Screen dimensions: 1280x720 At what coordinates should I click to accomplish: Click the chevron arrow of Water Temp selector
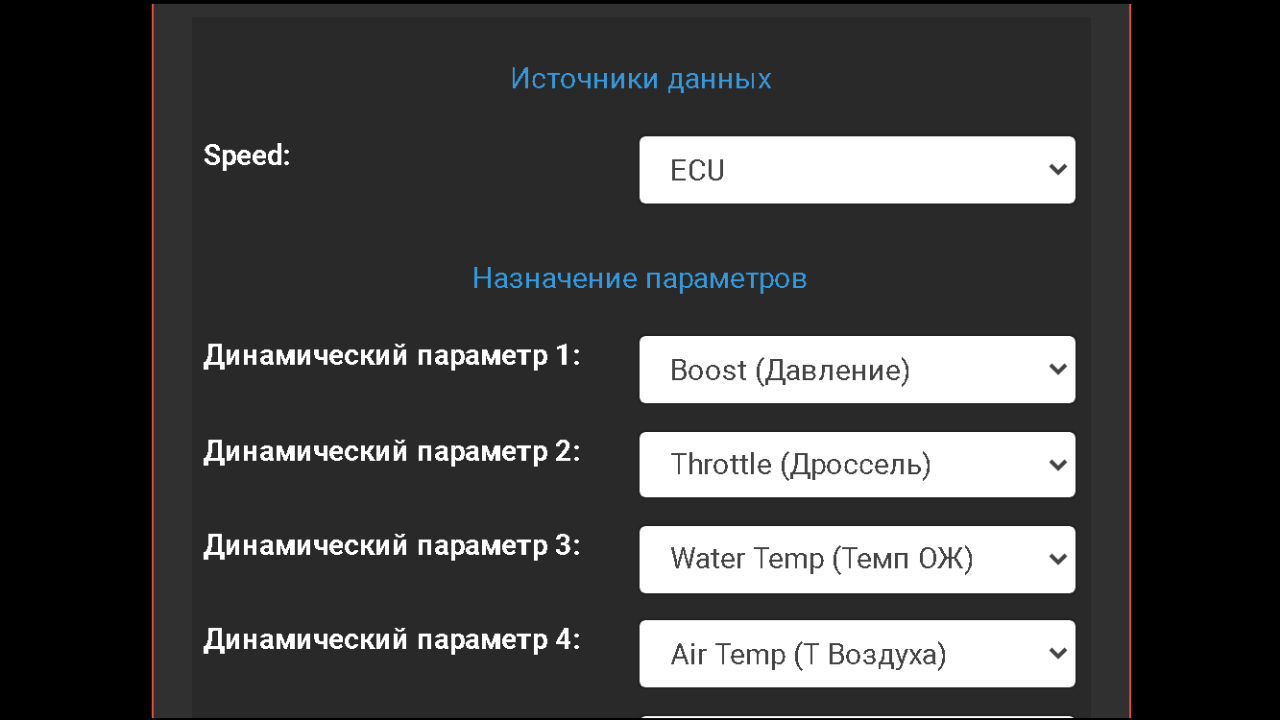click(1058, 559)
